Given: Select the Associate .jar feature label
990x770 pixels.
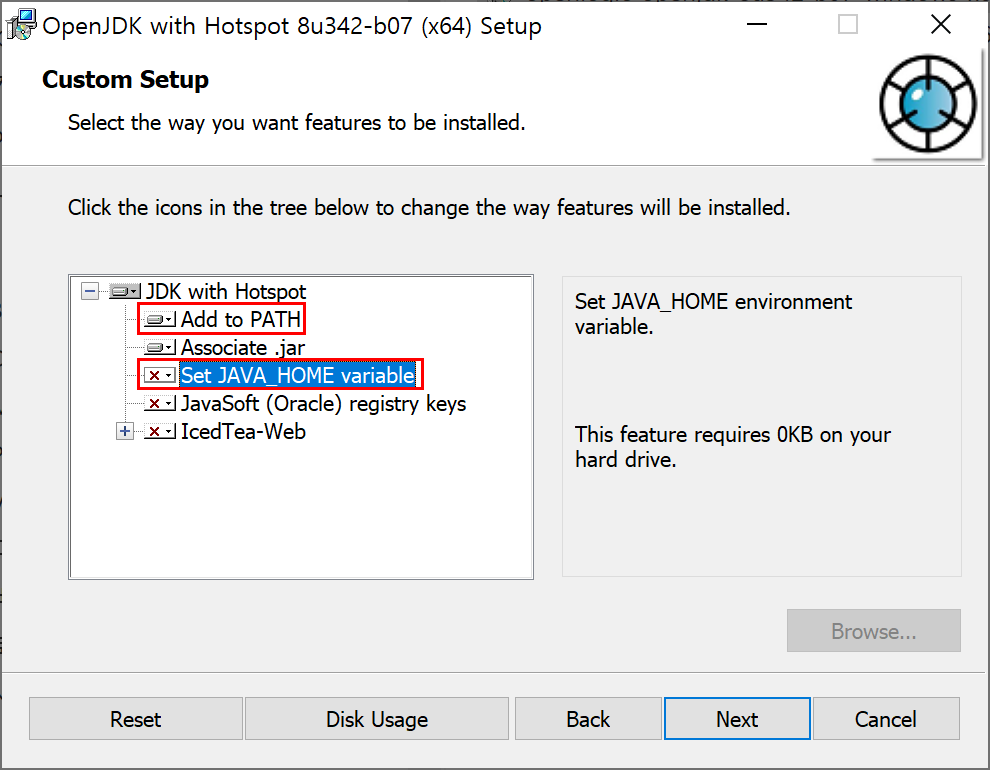Looking at the screenshot, I should [243, 348].
